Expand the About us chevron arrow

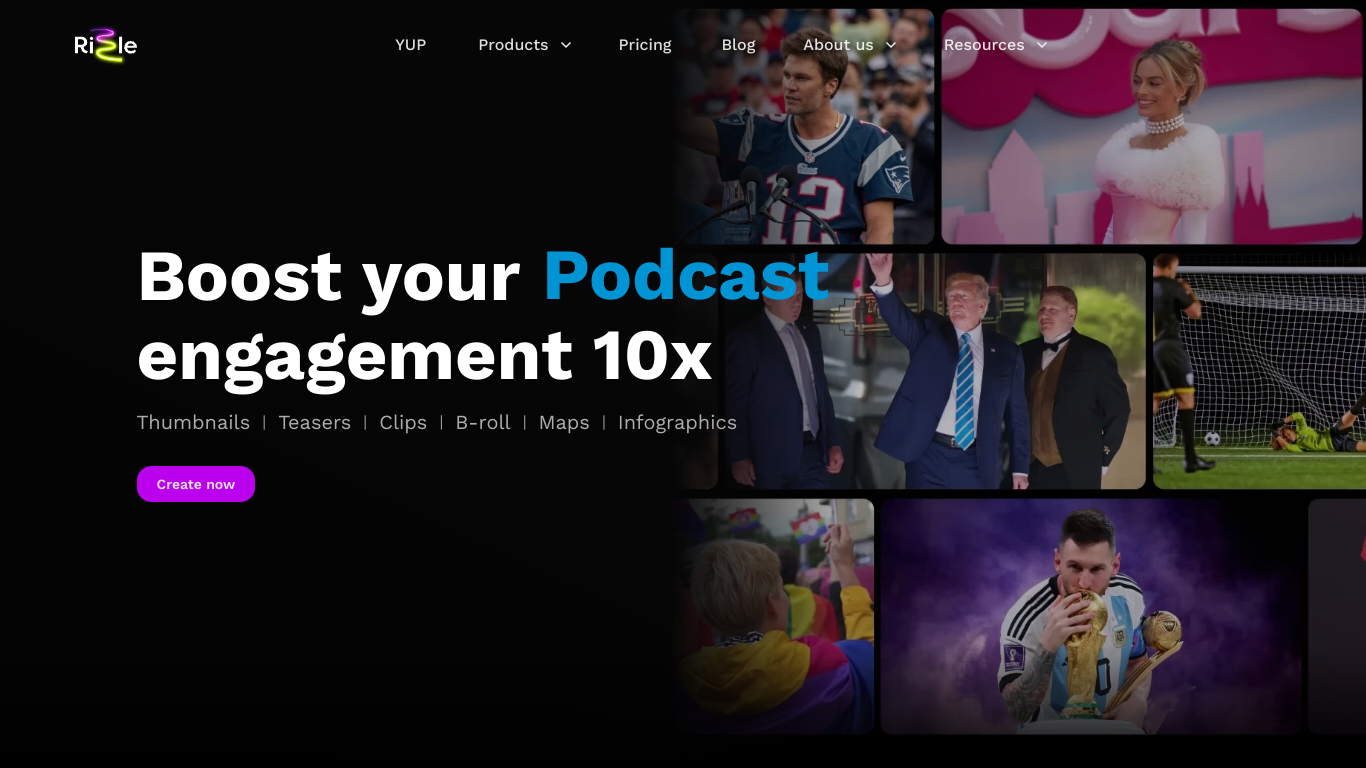[x=891, y=45]
